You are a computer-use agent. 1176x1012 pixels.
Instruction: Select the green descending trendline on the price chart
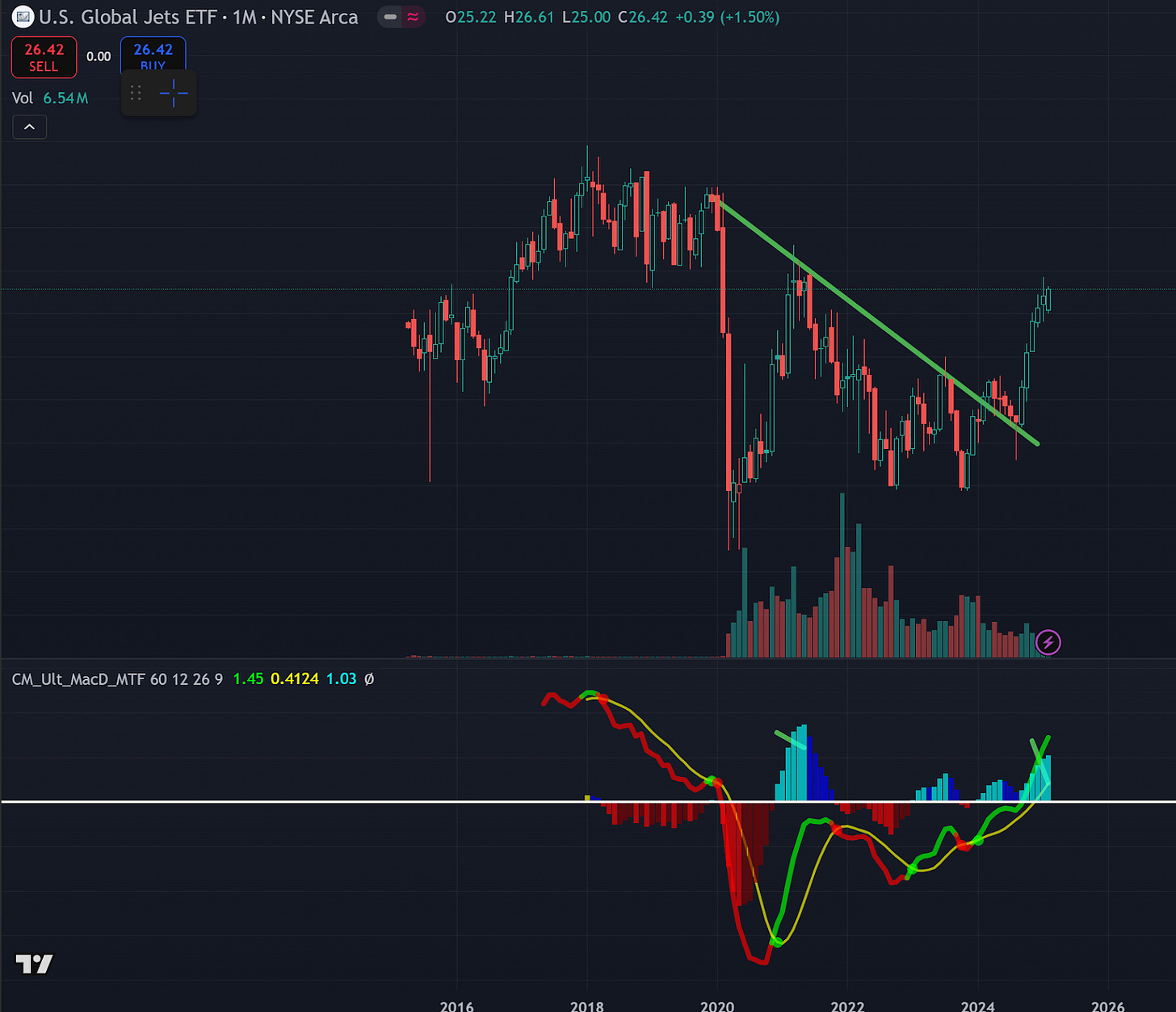point(879,322)
